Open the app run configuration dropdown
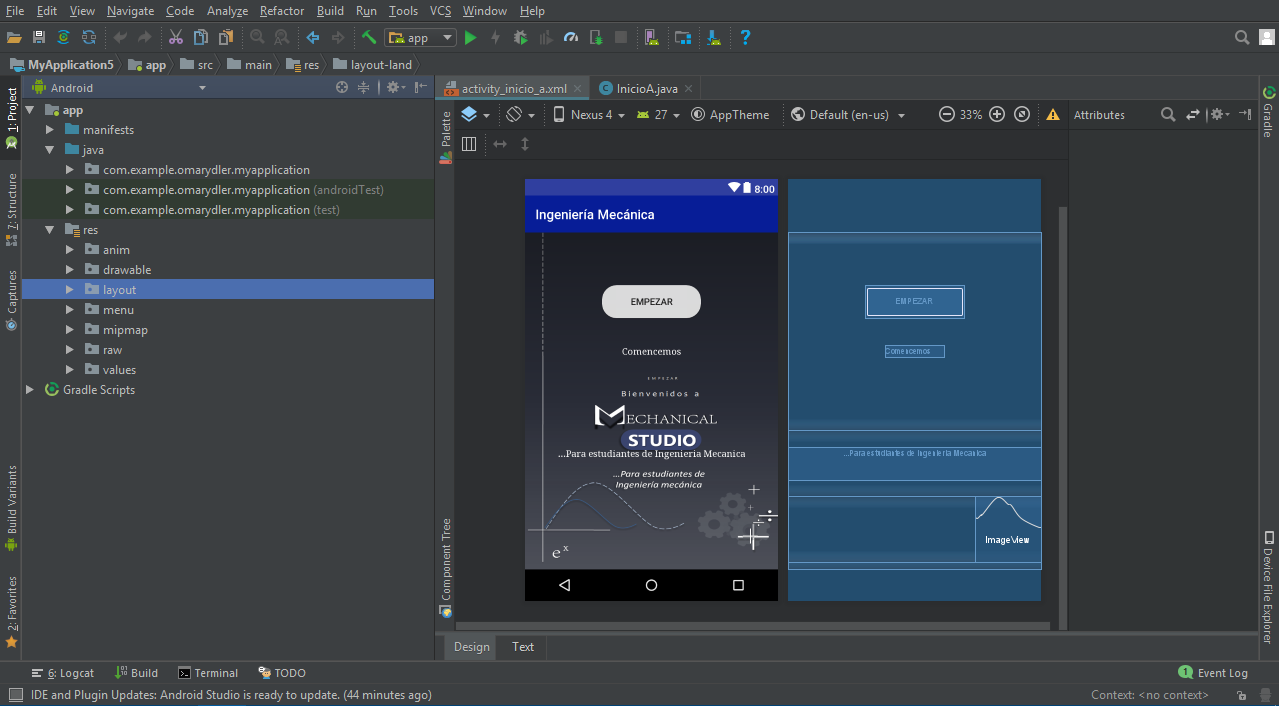Screen dimensions: 1279x706 421,38
